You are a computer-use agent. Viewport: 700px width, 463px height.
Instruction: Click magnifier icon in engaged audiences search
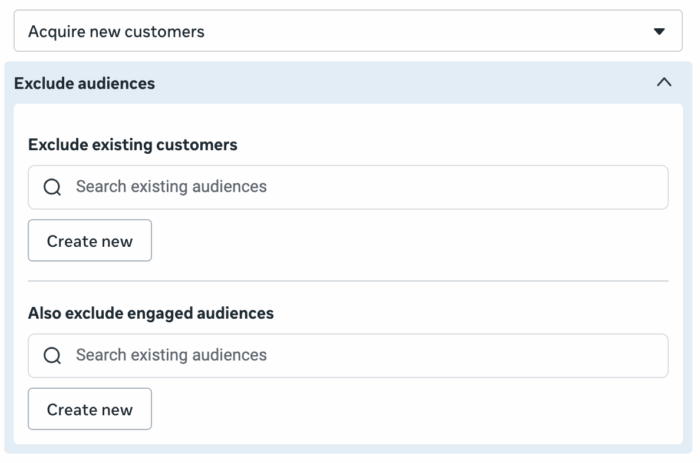[x=52, y=356]
